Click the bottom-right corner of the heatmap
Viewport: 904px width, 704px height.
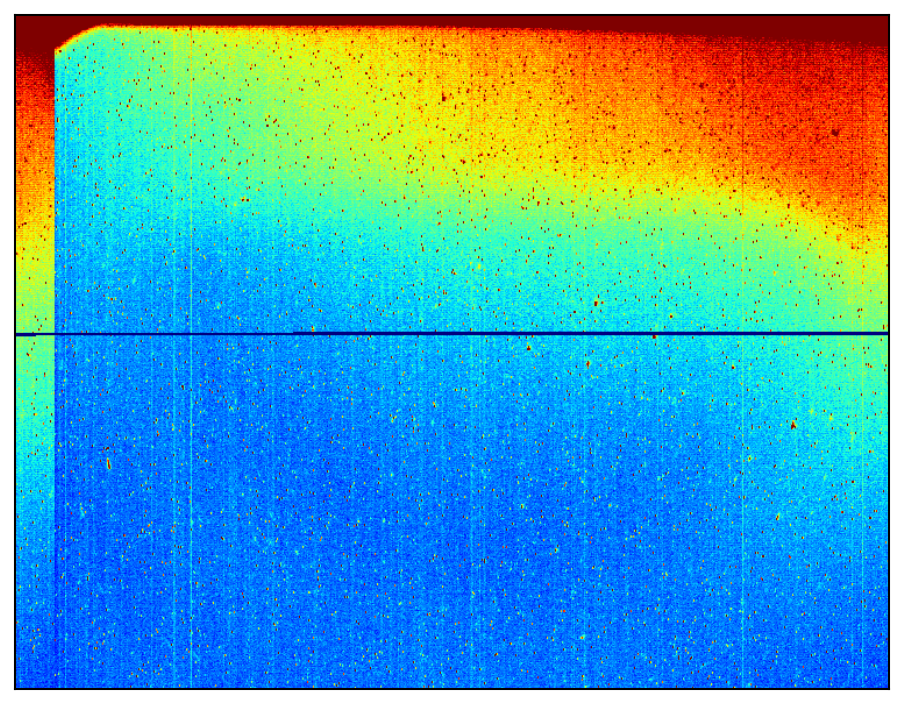click(886, 685)
